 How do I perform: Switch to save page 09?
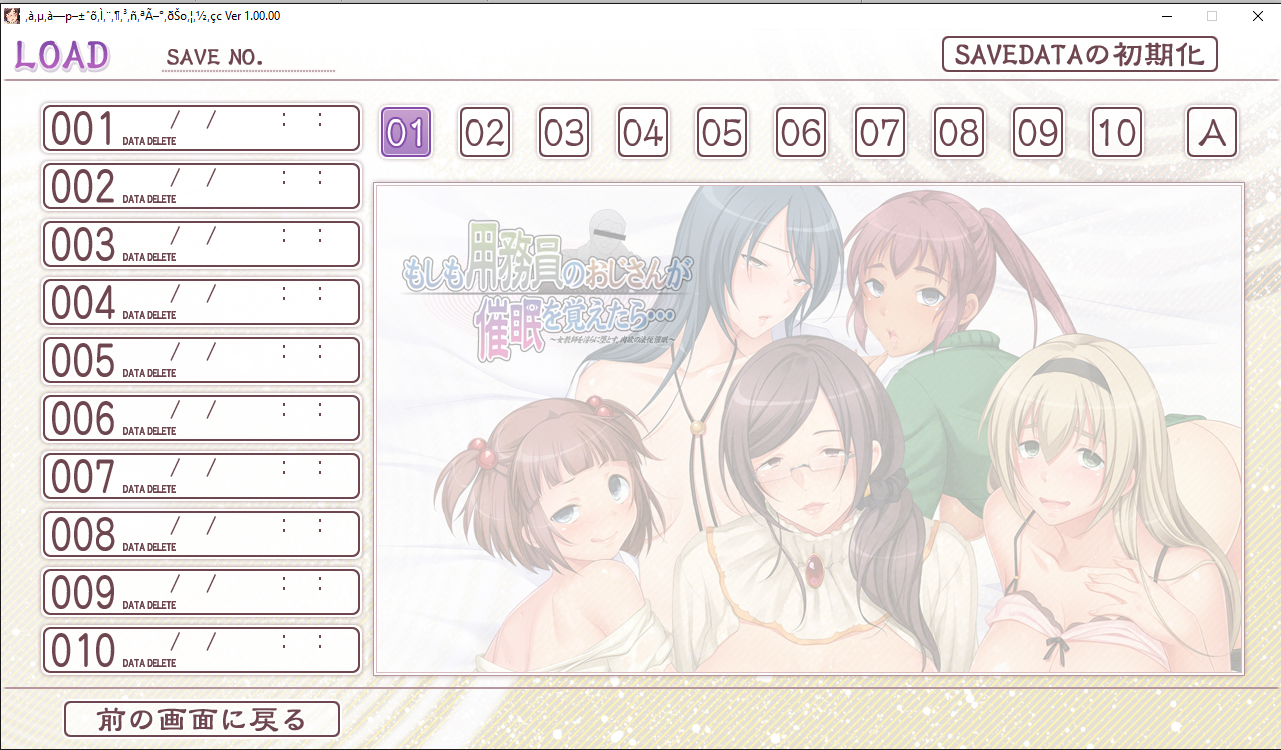pyautogui.click(x=1038, y=132)
